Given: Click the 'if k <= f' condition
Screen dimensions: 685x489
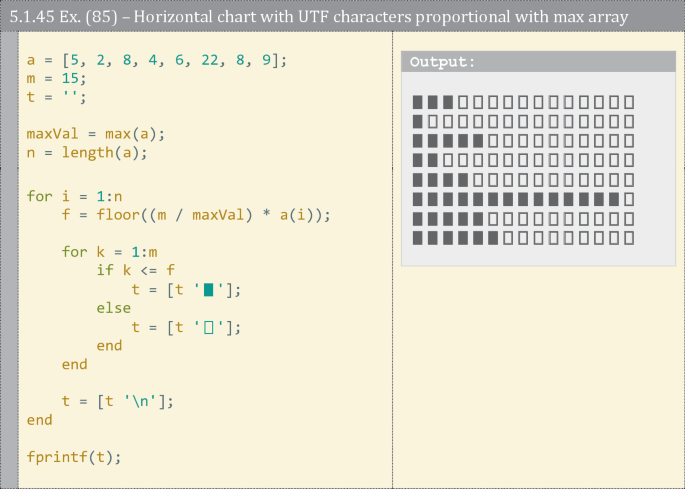Looking at the screenshot, I should coord(135,270).
